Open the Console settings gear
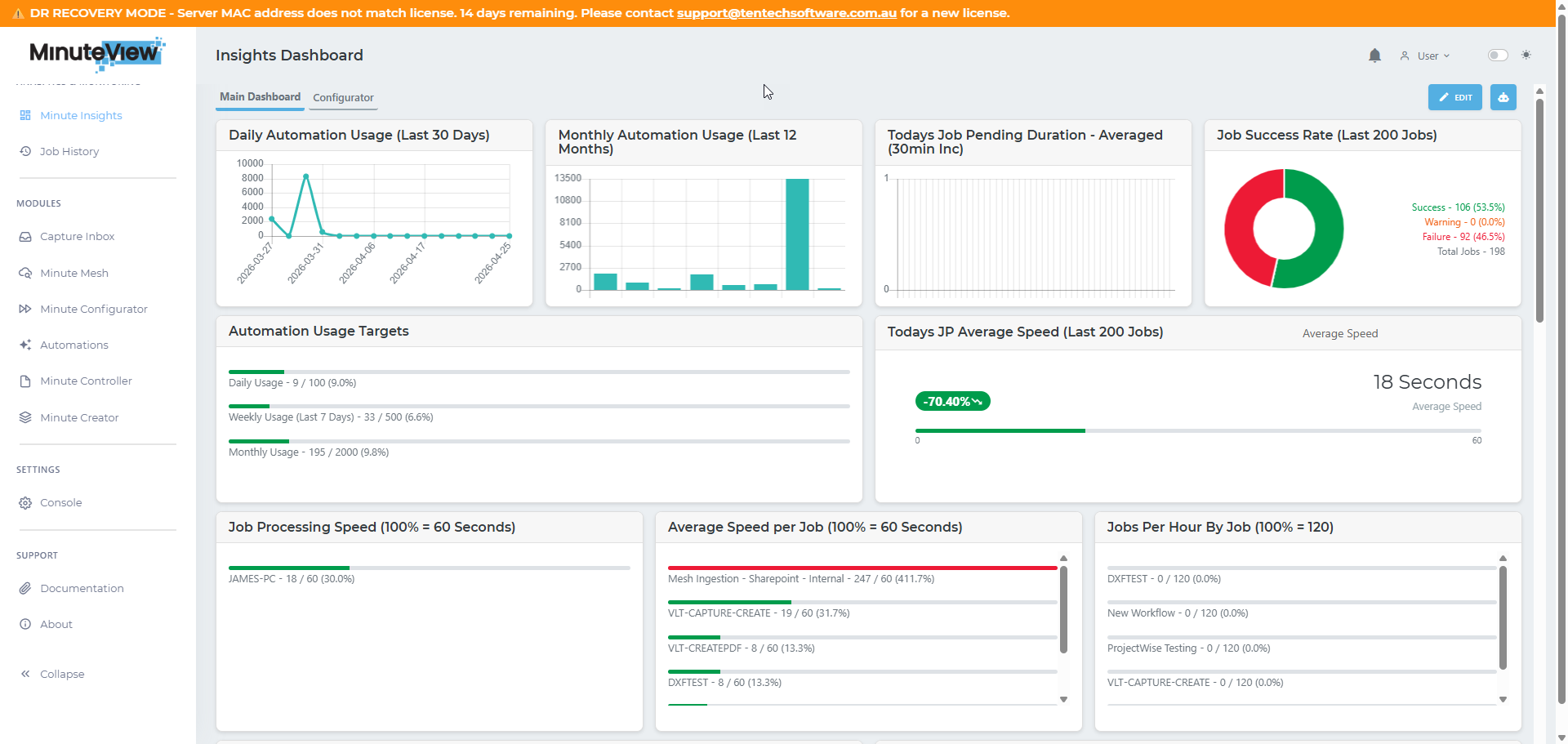The height and width of the screenshot is (744, 1568). [x=25, y=503]
